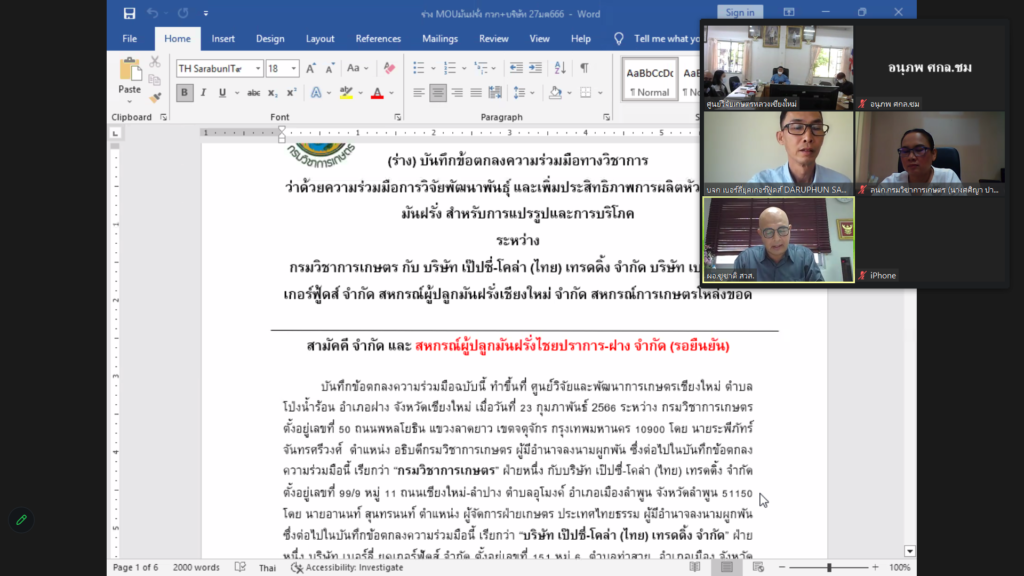Toggle Superscript formatting
Screen dimensions: 1024x576
click(291, 93)
